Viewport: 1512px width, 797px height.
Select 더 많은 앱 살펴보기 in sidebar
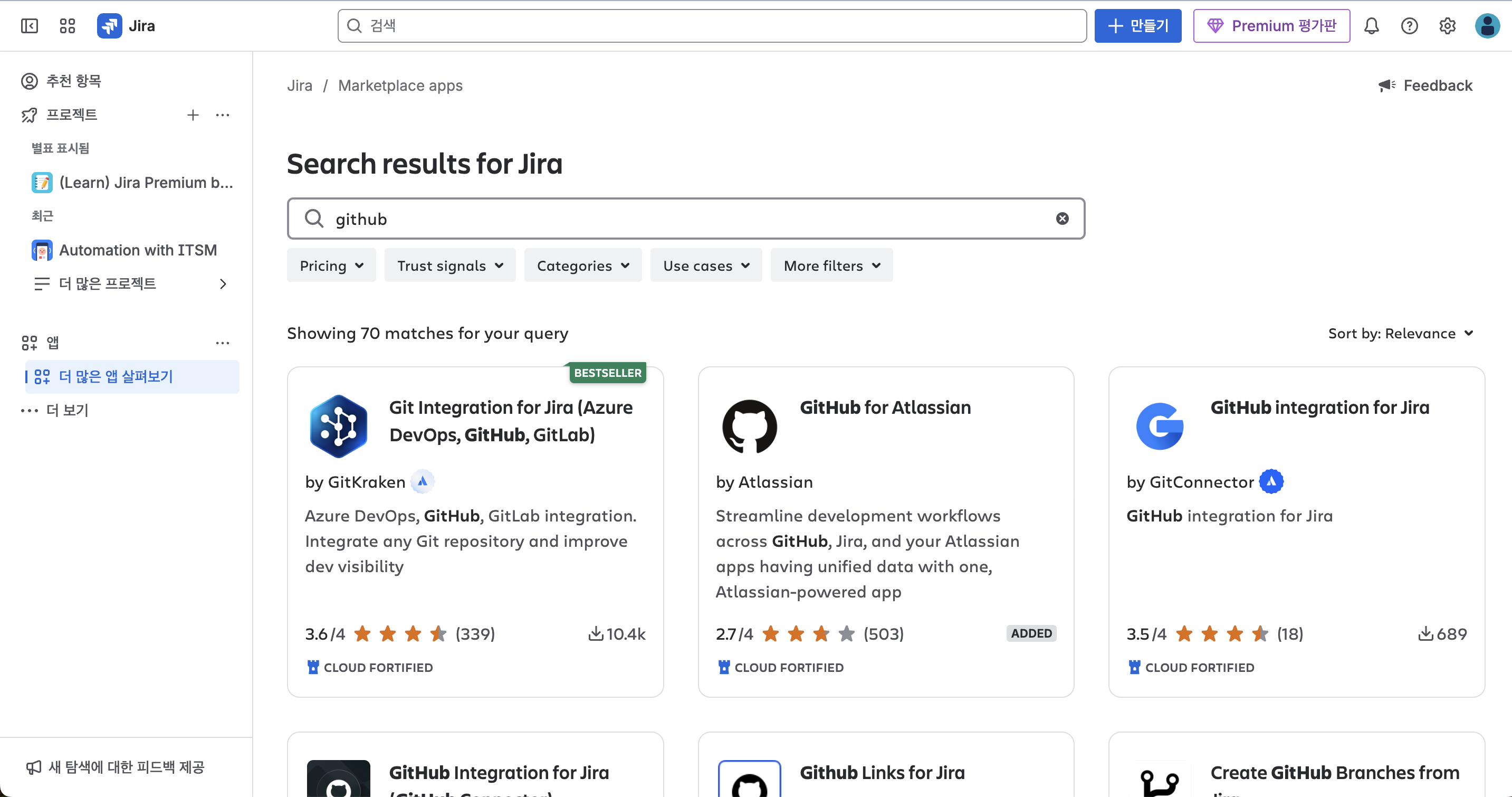pos(115,376)
